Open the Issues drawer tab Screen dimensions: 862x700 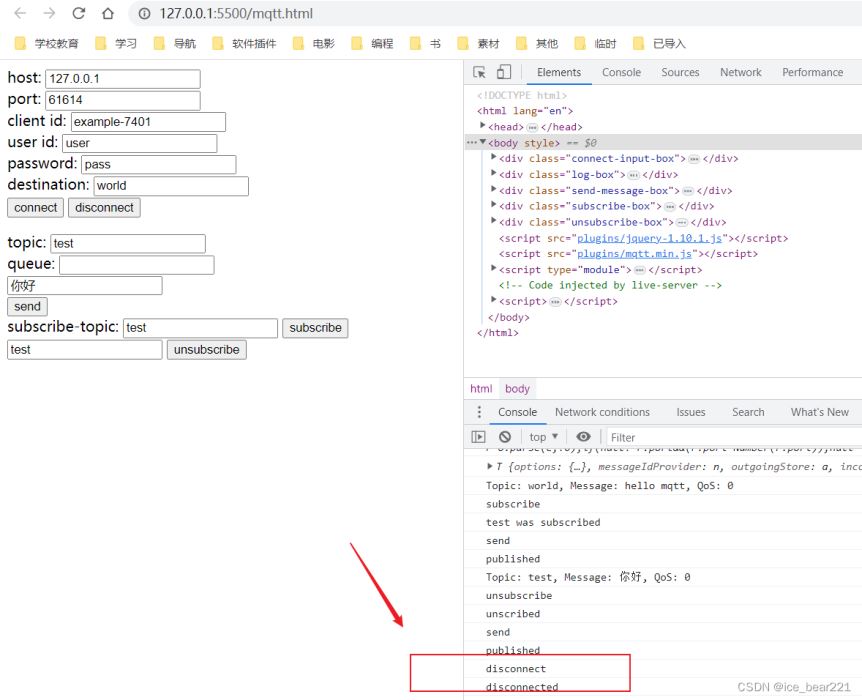click(690, 412)
